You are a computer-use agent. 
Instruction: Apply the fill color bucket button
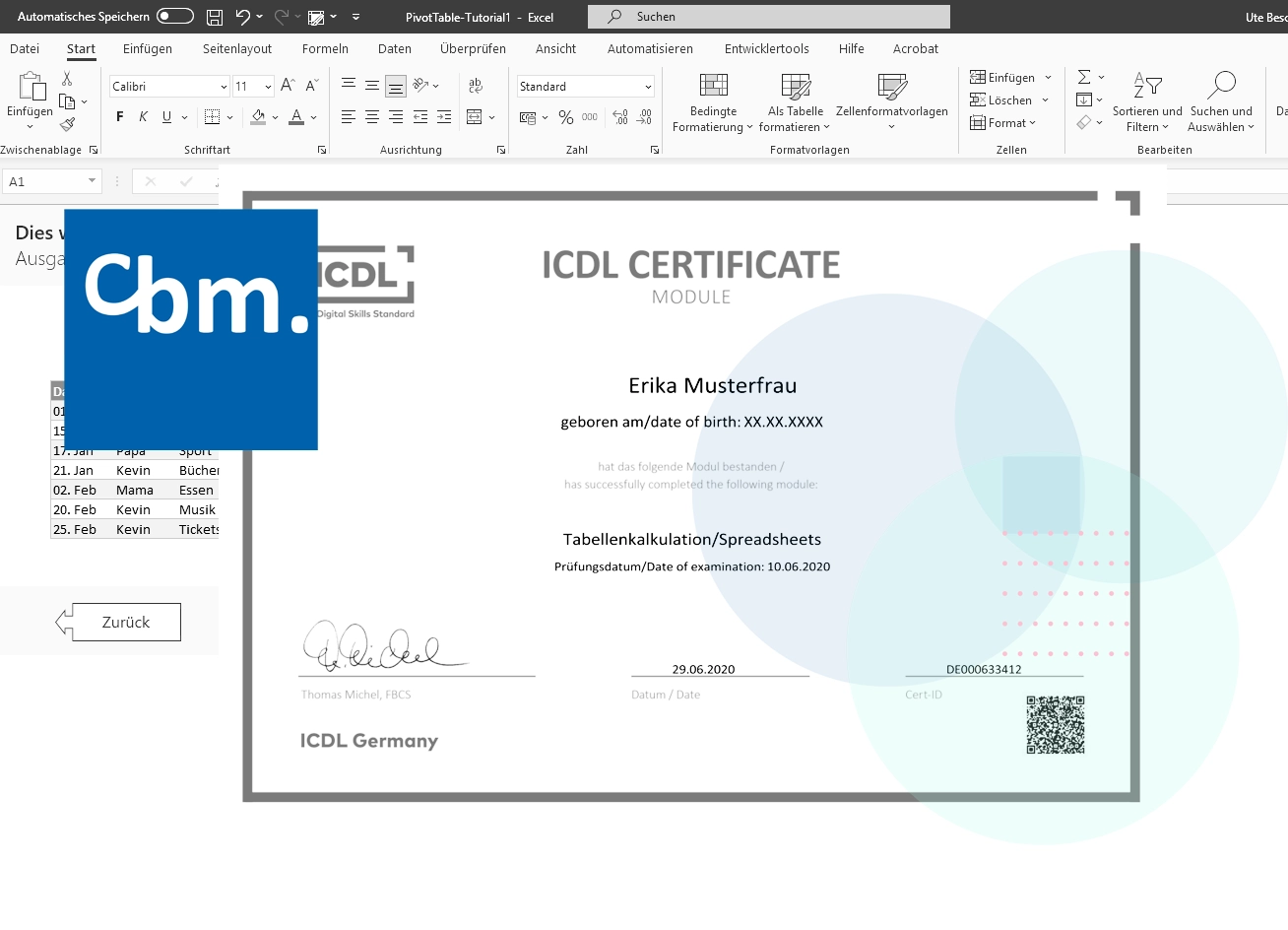[258, 117]
